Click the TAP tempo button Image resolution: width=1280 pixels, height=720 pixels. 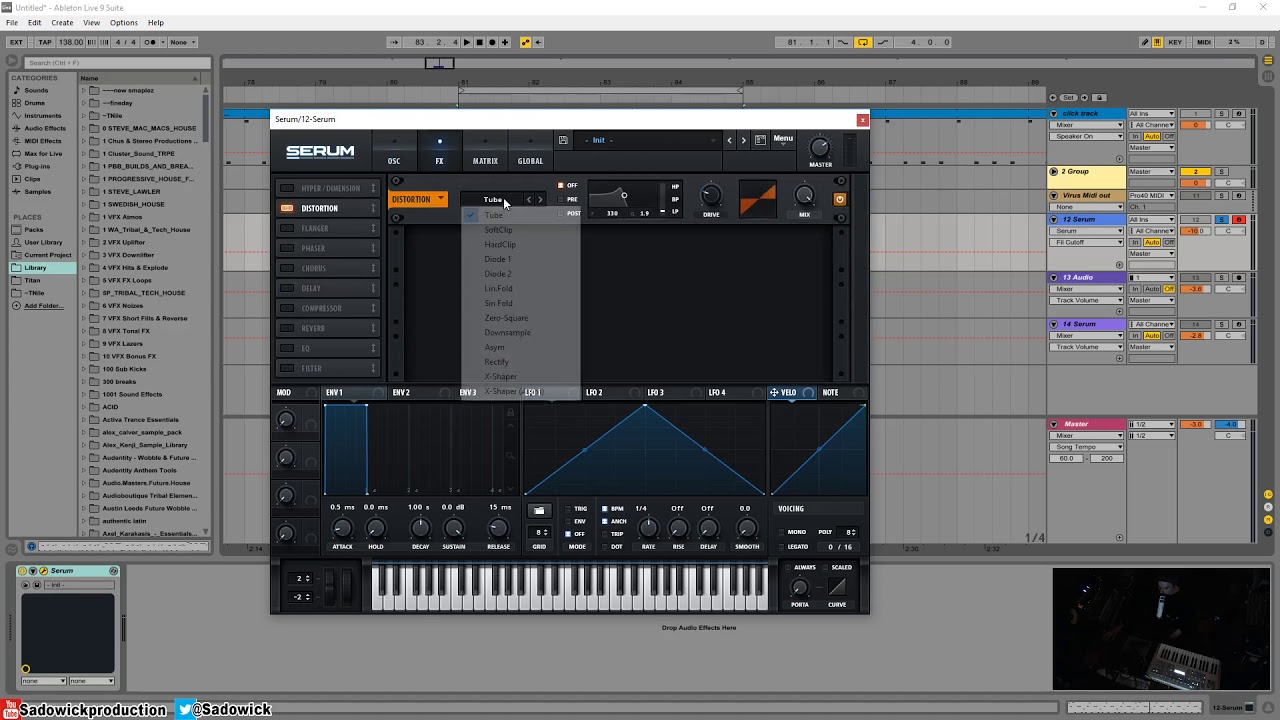click(44, 42)
